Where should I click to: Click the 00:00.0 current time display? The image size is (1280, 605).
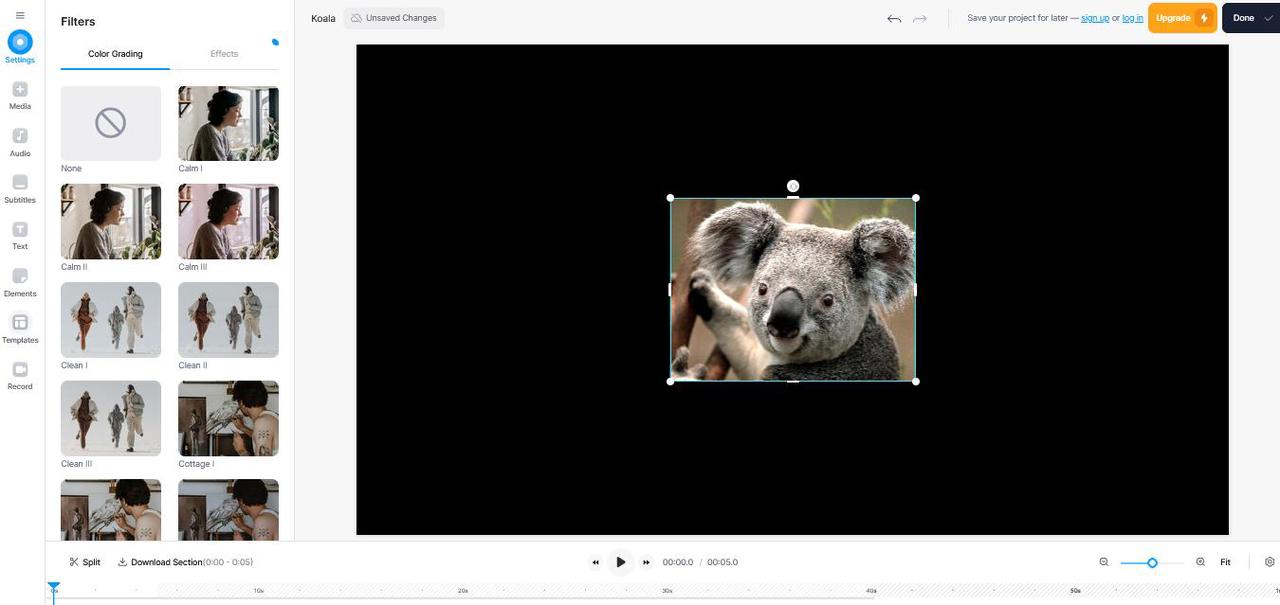pos(678,562)
